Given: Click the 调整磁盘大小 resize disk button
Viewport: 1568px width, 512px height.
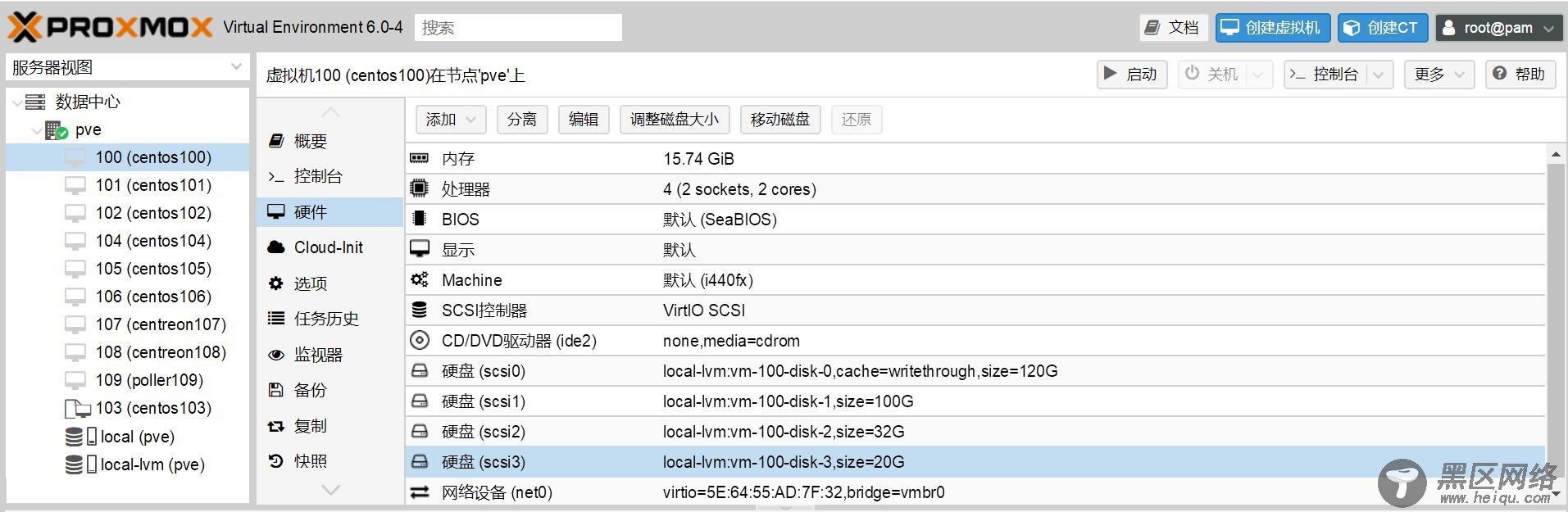Looking at the screenshot, I should 675,120.
